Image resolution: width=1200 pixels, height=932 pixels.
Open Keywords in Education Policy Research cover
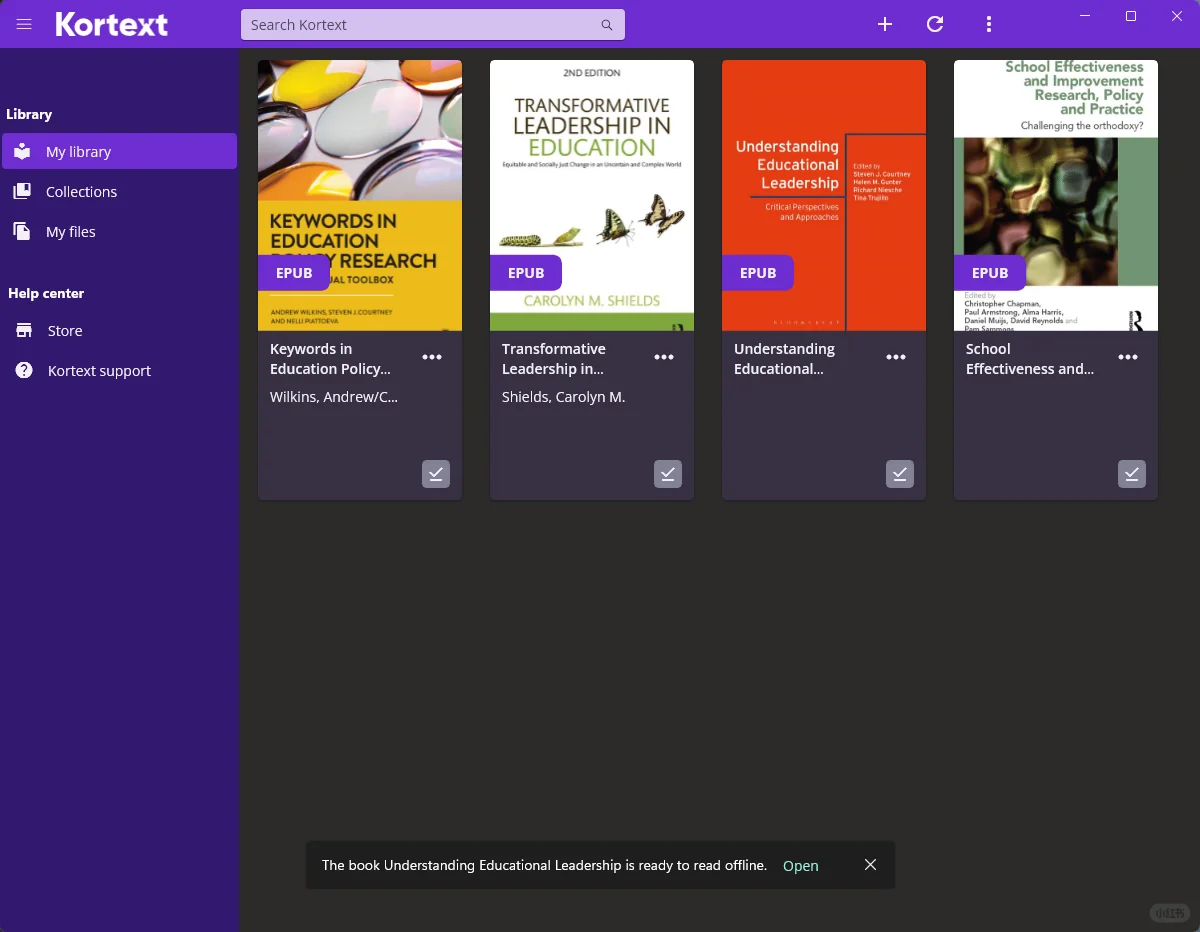(360, 195)
